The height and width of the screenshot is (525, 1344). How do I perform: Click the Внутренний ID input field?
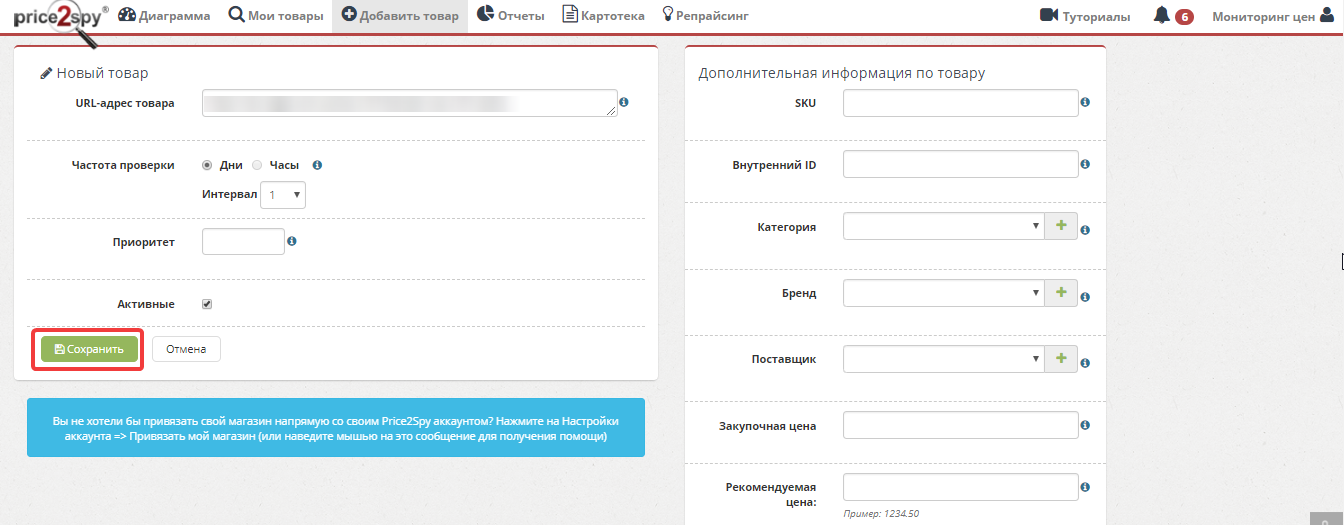pyautogui.click(x=960, y=164)
